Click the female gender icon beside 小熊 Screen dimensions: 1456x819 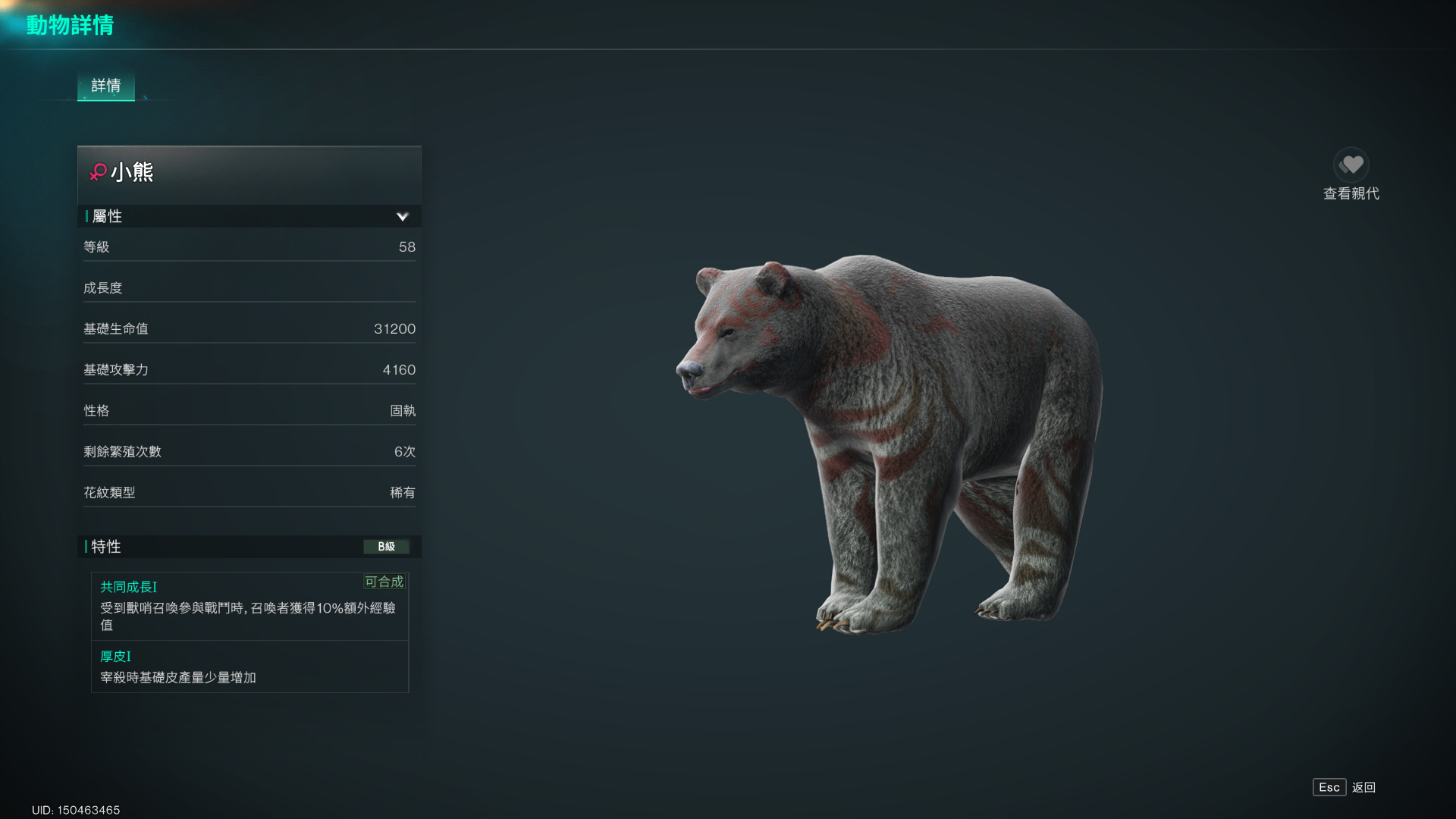pyautogui.click(x=98, y=173)
